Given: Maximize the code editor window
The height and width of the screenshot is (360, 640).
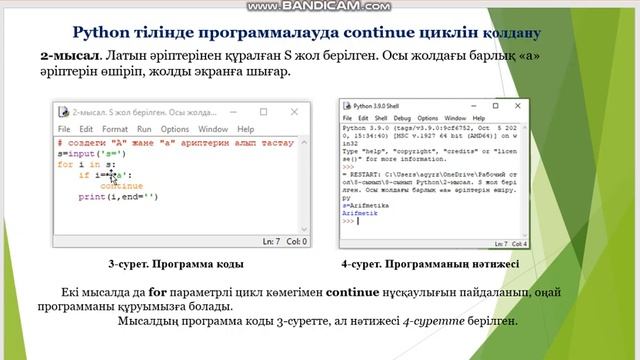Looking at the screenshot, I should coord(264,112).
